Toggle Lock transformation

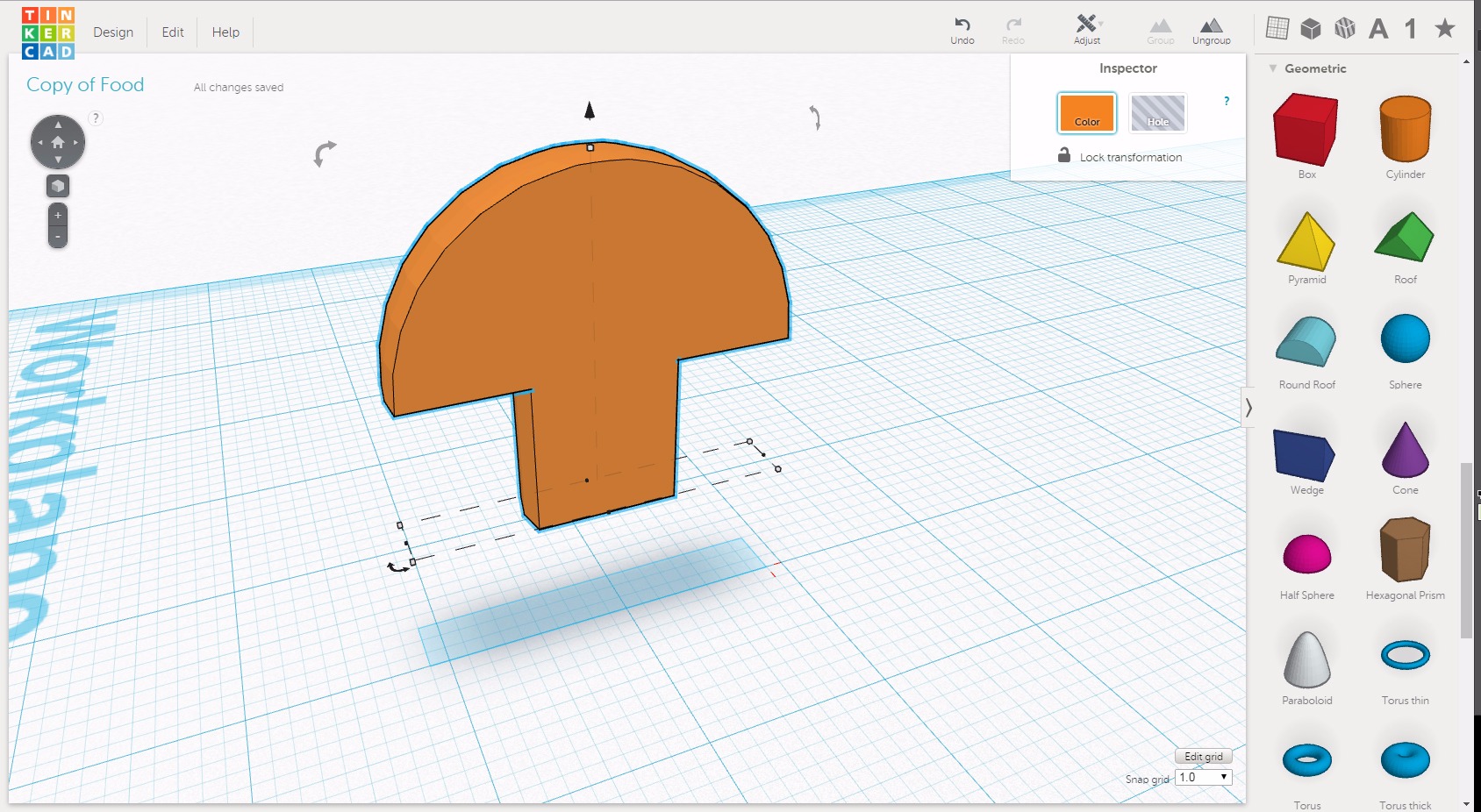click(x=1120, y=157)
